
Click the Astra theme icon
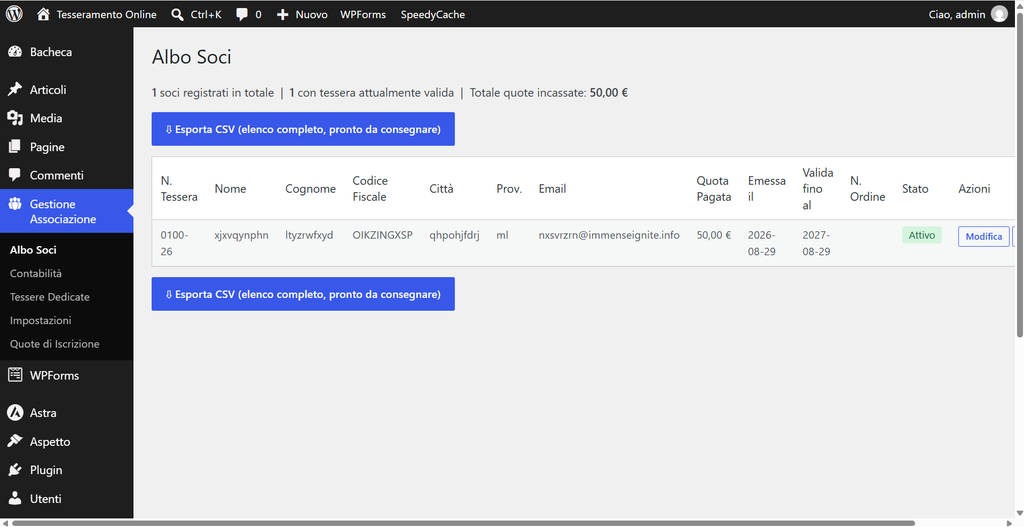[15, 413]
